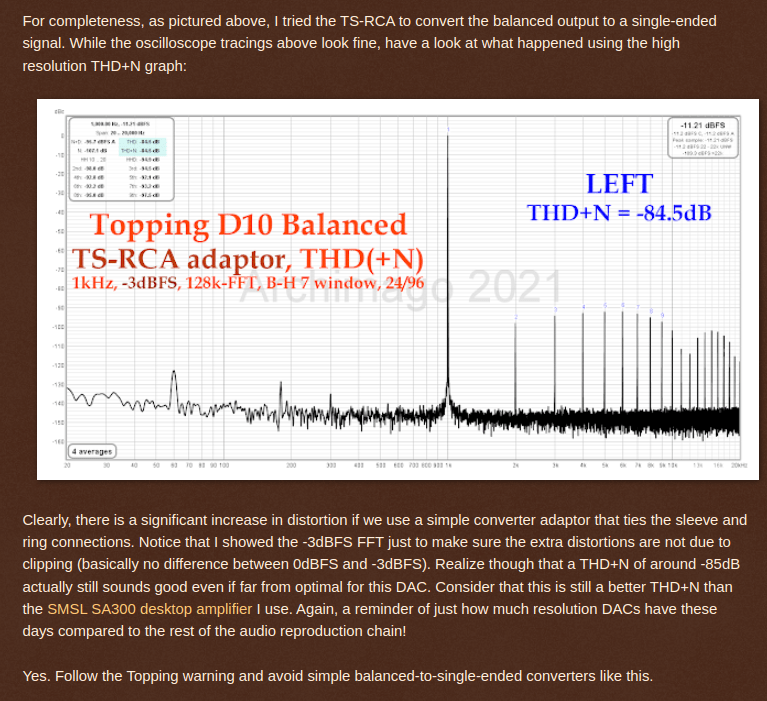Click the '-11.21 dBFS' readout box

703,138
